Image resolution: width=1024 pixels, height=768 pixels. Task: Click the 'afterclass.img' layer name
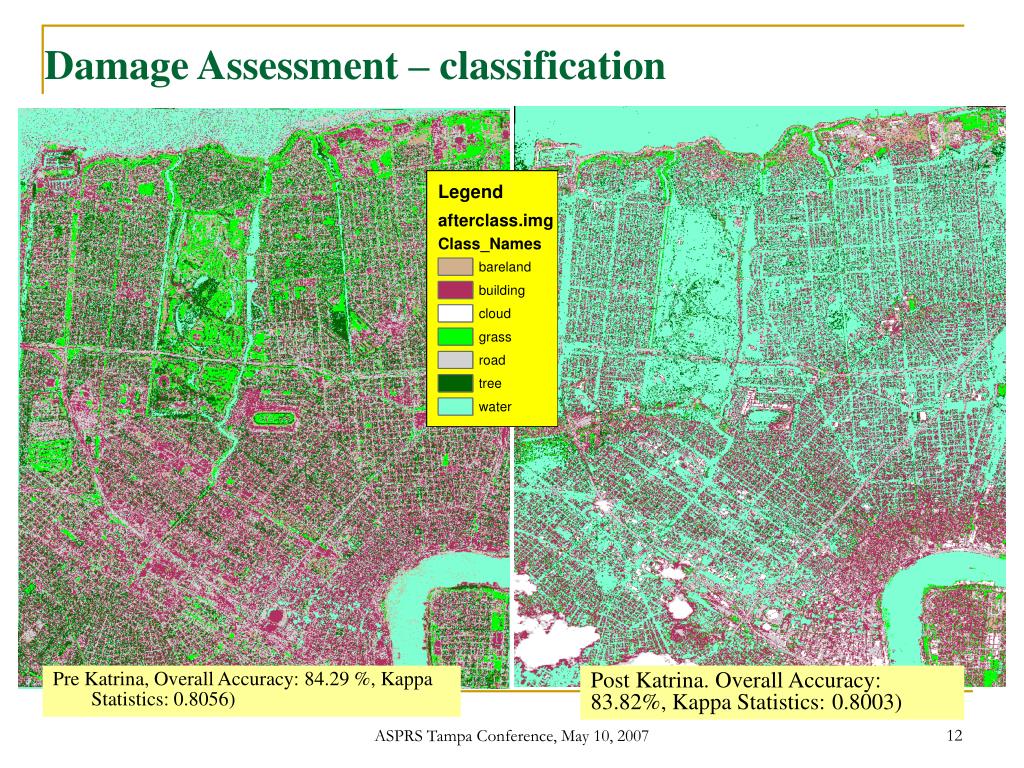[x=495, y=221]
